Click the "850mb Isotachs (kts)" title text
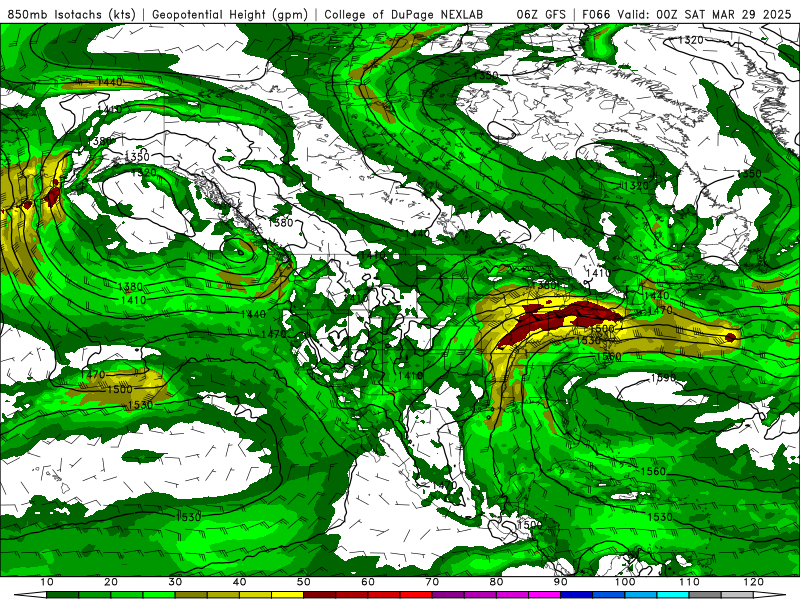The width and height of the screenshot is (800, 600). tap(72, 14)
